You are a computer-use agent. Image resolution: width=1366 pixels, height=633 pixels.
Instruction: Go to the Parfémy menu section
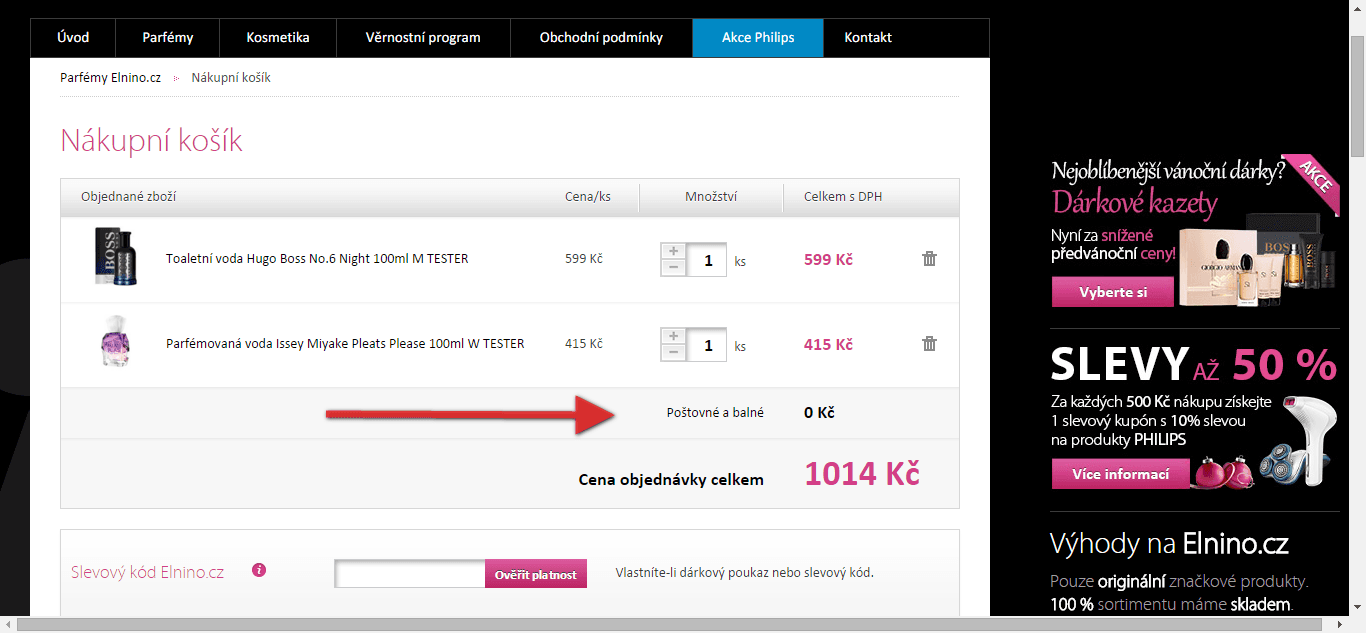(167, 38)
